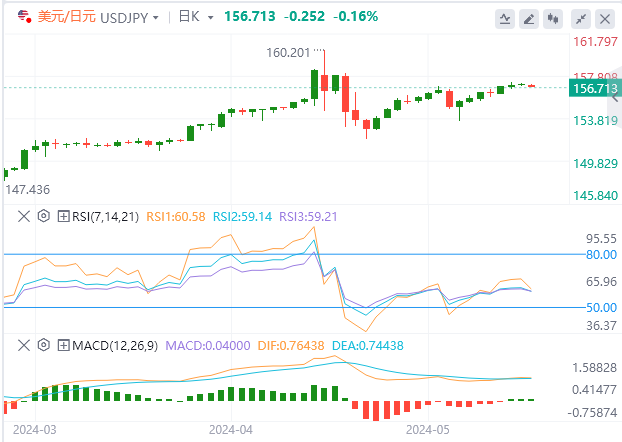Select the drawing pencil tool
Image resolution: width=622 pixels, height=442 pixels.
(x=530, y=19)
